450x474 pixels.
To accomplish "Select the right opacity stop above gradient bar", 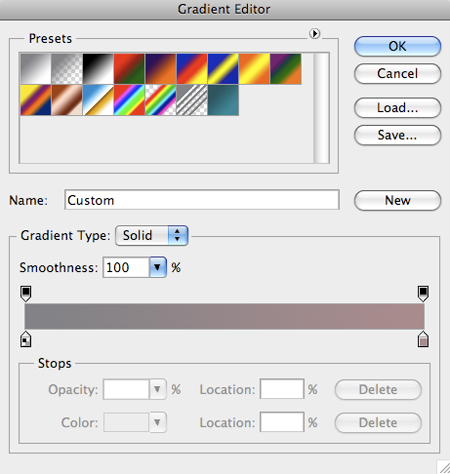I will click(x=423, y=294).
